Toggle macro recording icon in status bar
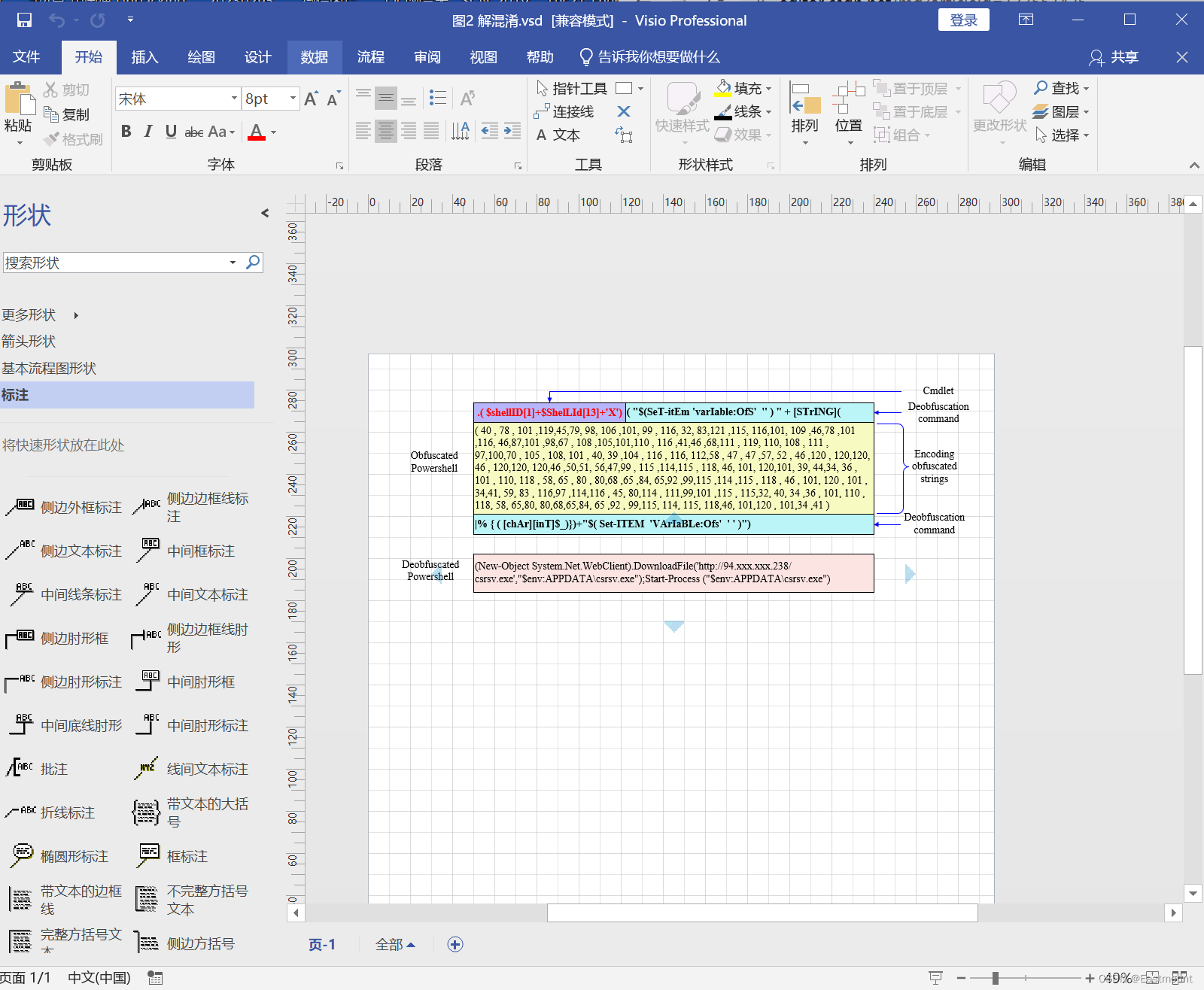Viewport: 1204px width, 990px height. (x=155, y=978)
